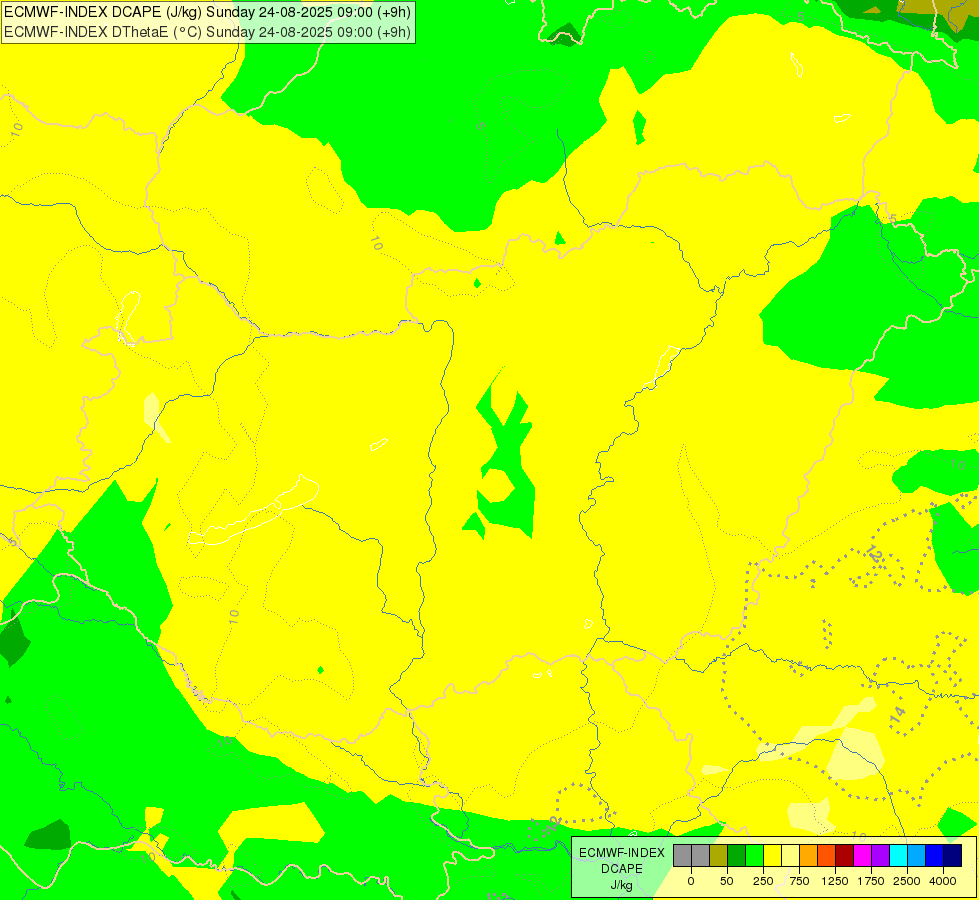Click the legend label '50'

(727, 881)
